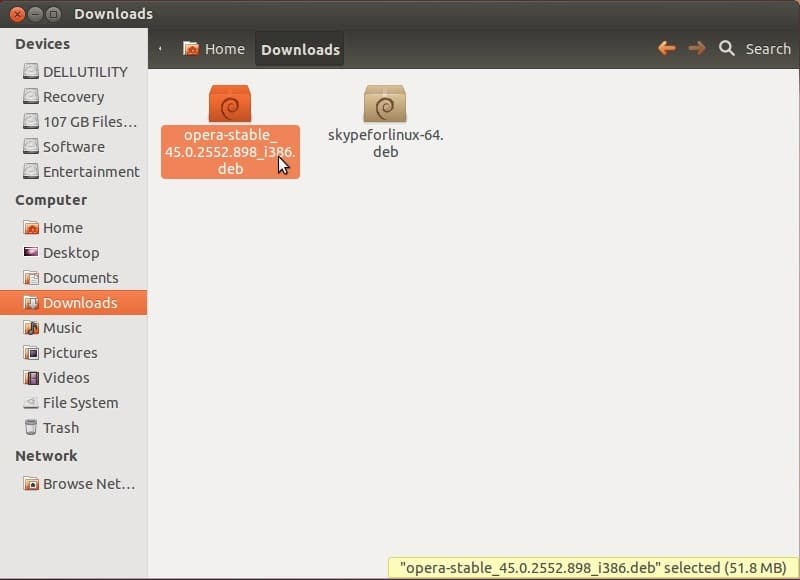This screenshot has height=580, width=800.
Task: Maximize the Downloads window
Action: (x=53, y=14)
